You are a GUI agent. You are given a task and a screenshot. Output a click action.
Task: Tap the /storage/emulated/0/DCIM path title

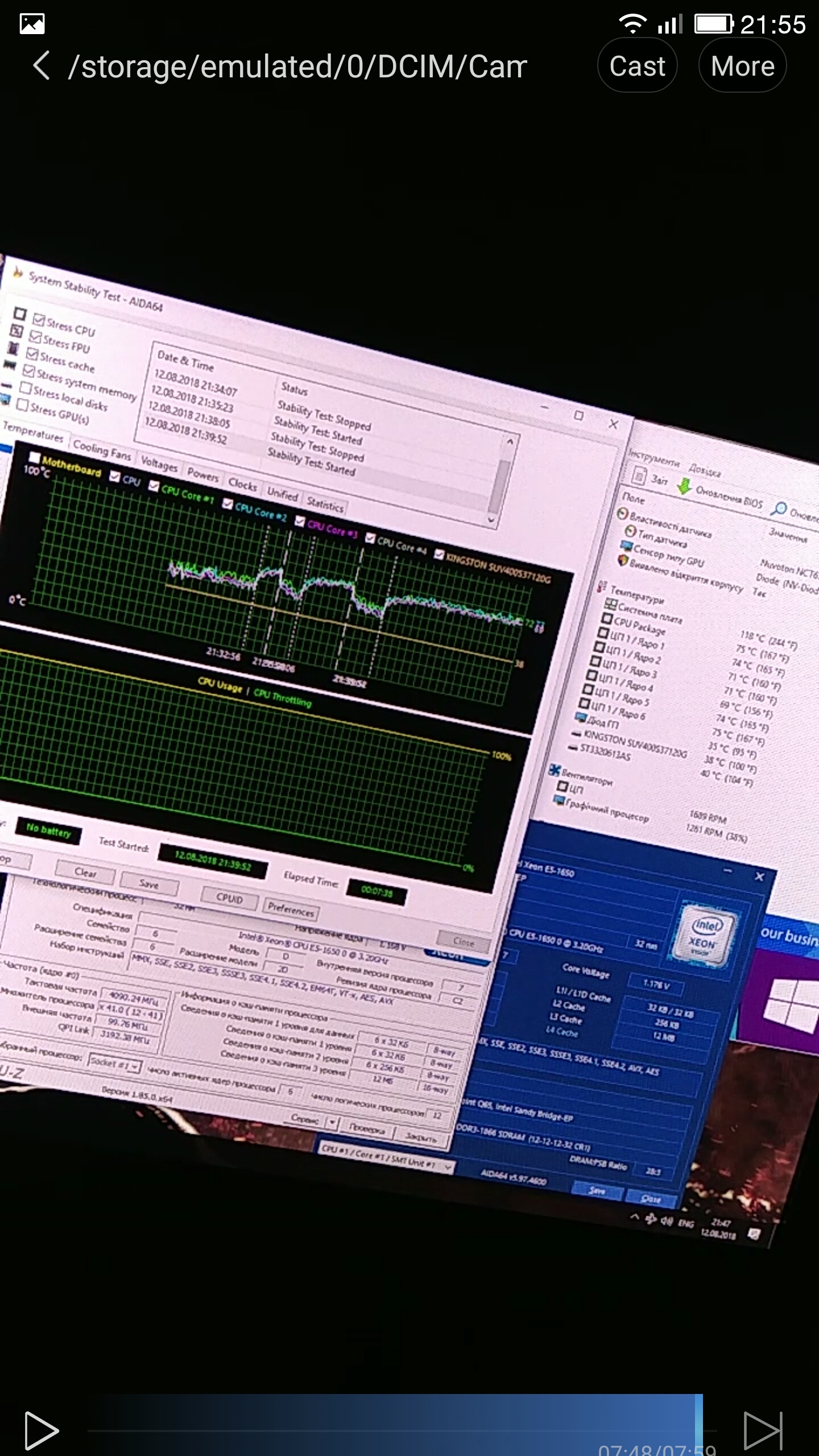[297, 67]
